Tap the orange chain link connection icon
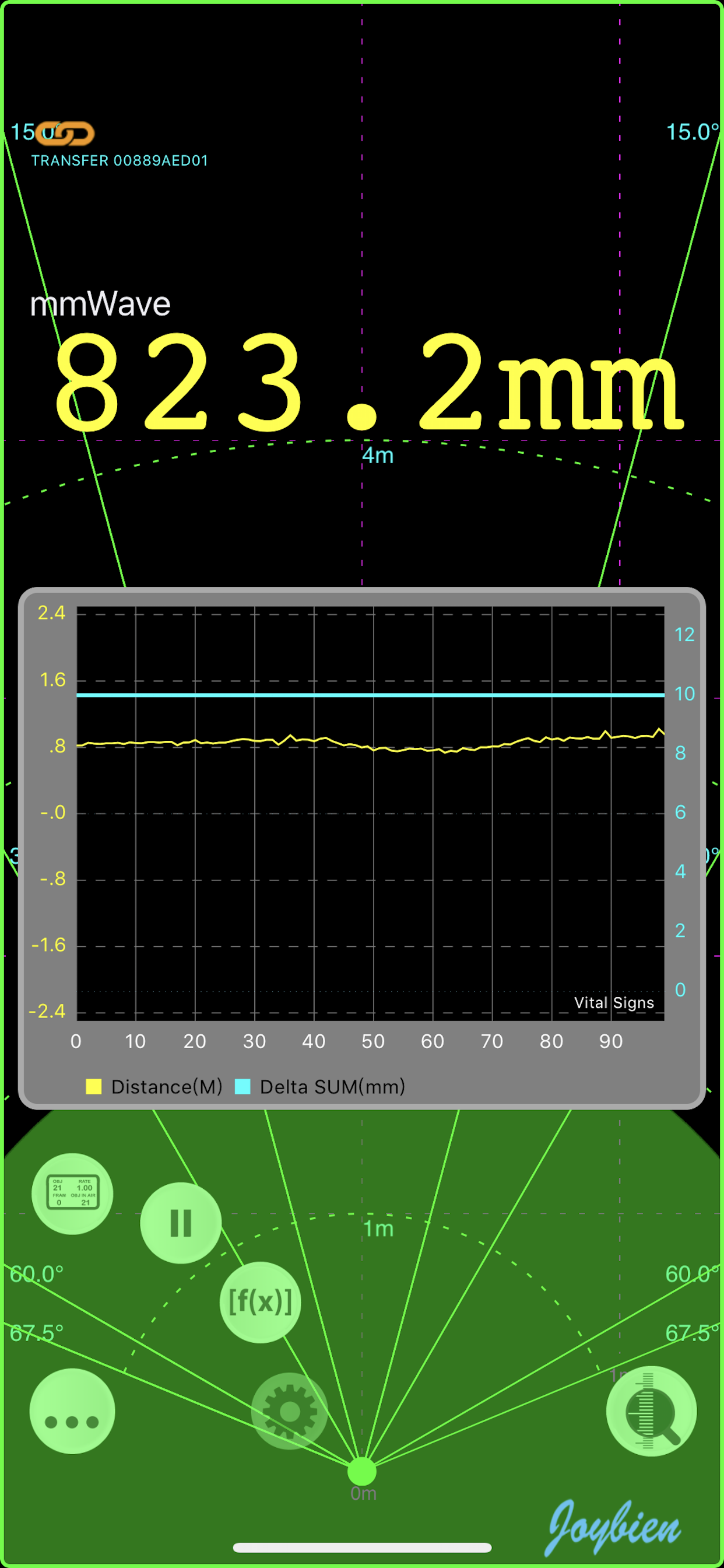 click(x=65, y=134)
